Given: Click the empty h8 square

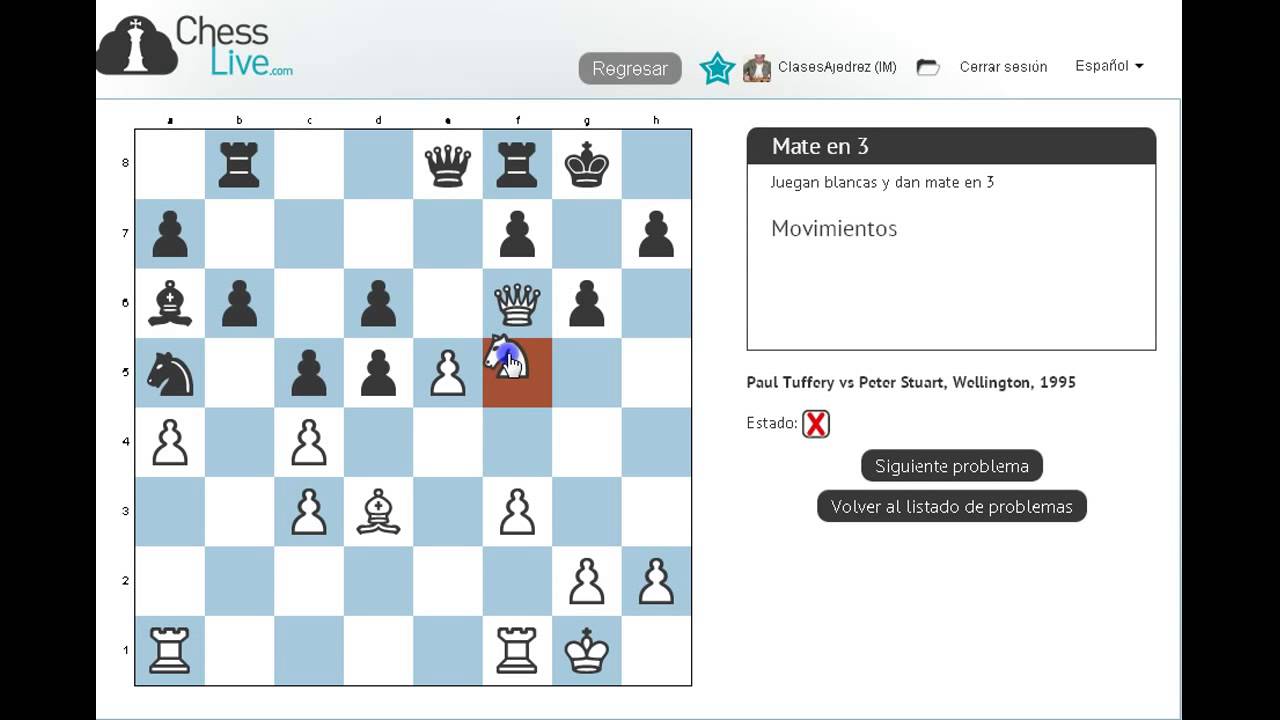Looking at the screenshot, I should click(656, 164).
